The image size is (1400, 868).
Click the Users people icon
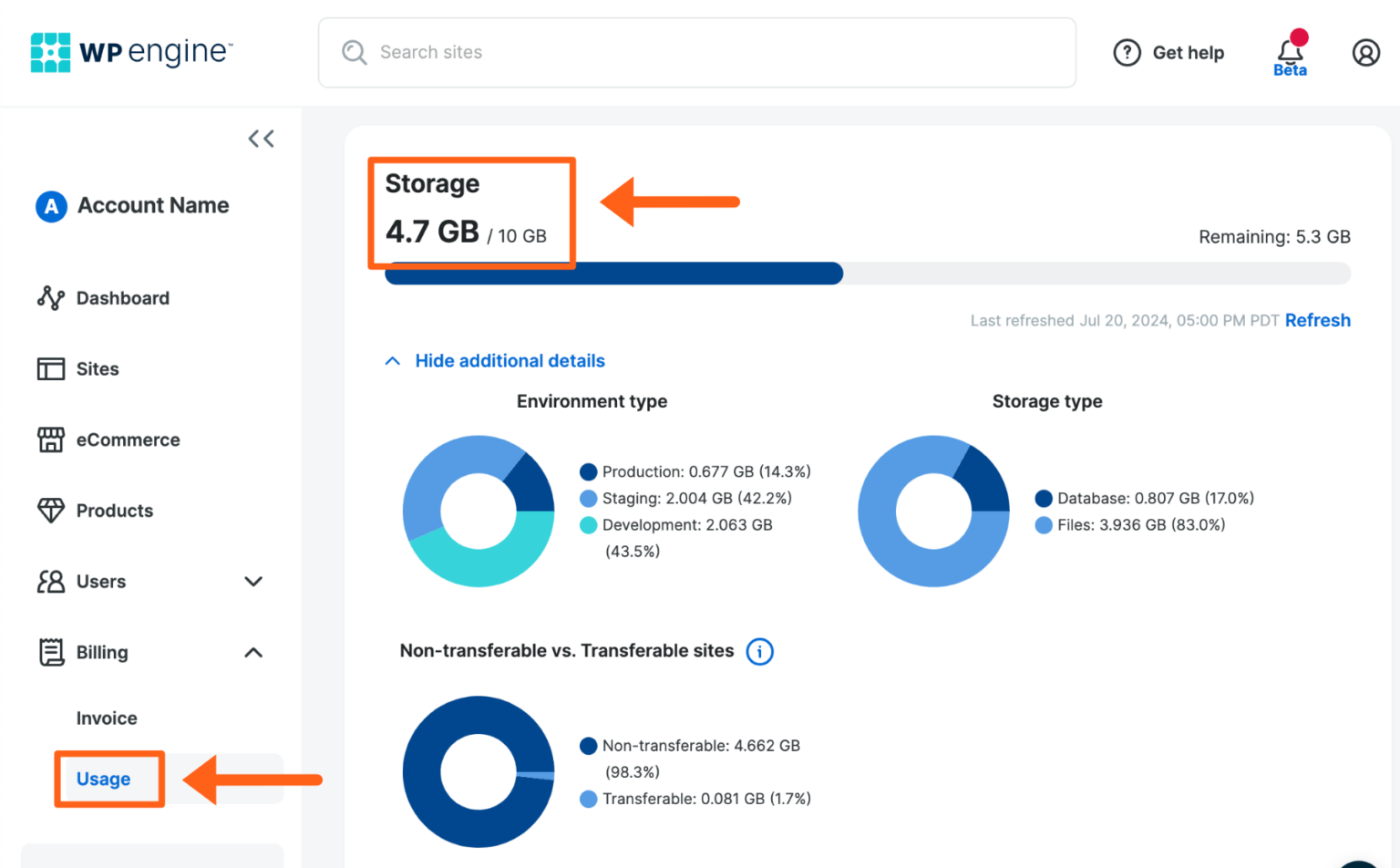point(52,581)
